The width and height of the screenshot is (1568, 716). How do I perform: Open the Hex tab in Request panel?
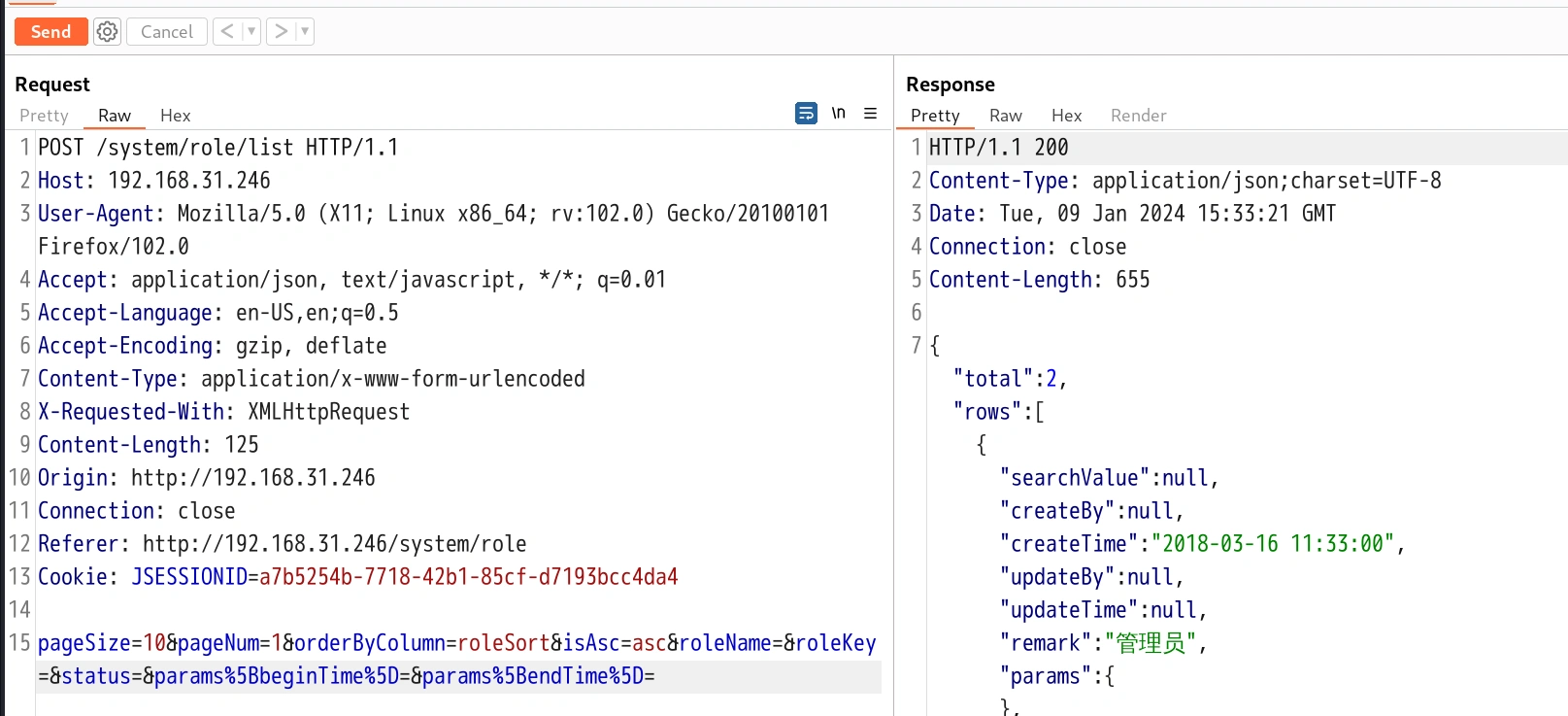tap(175, 116)
